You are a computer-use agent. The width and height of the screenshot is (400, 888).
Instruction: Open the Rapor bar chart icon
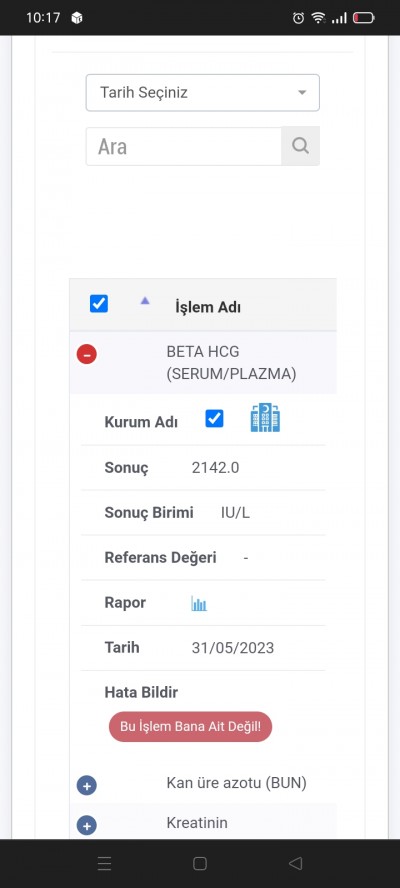click(199, 604)
